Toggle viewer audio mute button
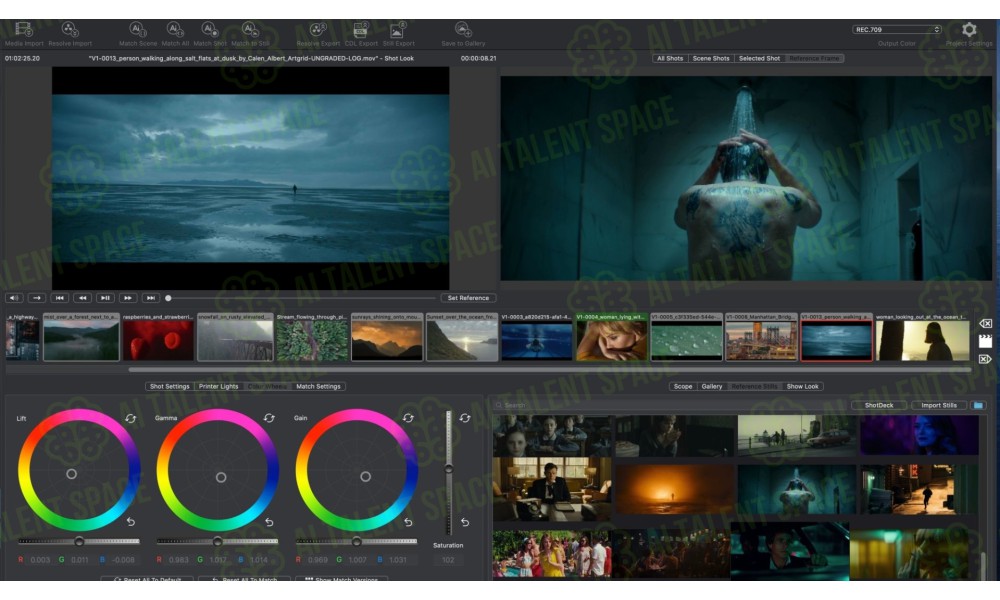This screenshot has height=600, width=1000. [x=14, y=298]
